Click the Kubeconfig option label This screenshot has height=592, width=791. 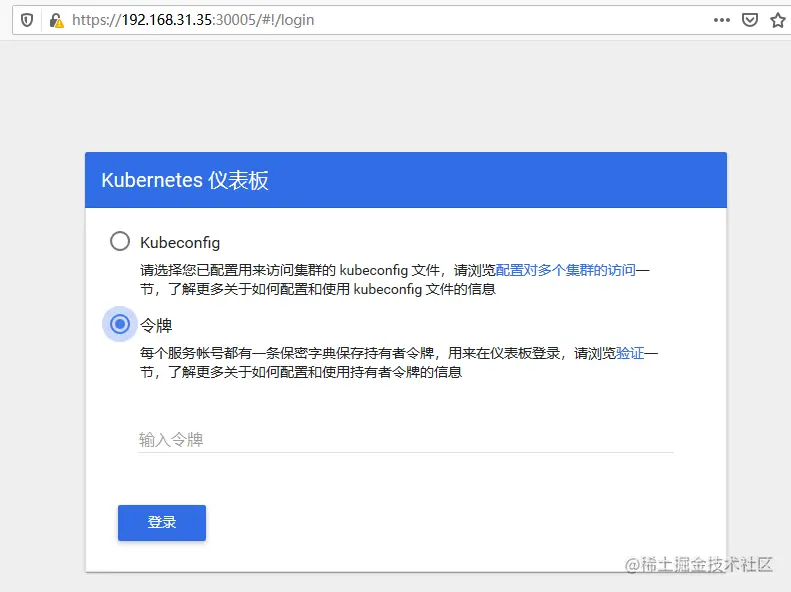pos(180,243)
